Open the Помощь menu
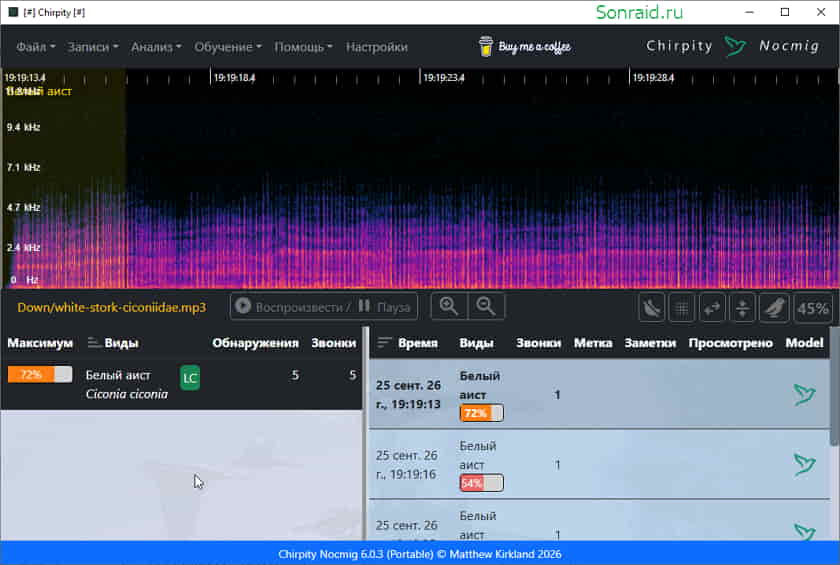The width and height of the screenshot is (840, 565). pos(303,47)
